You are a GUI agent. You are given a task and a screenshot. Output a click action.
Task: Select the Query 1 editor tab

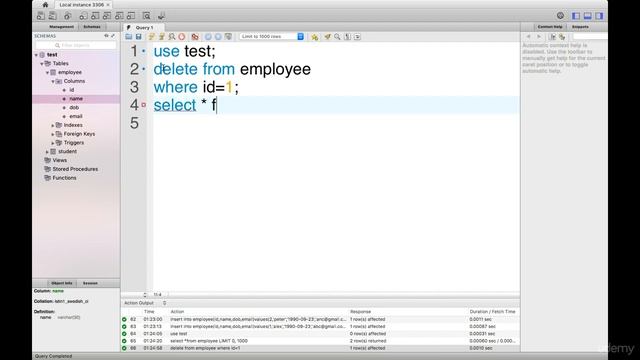click(x=144, y=27)
